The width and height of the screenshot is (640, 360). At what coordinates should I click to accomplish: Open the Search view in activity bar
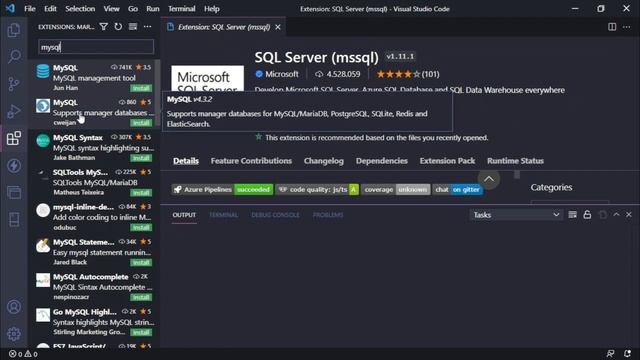click(x=14, y=56)
